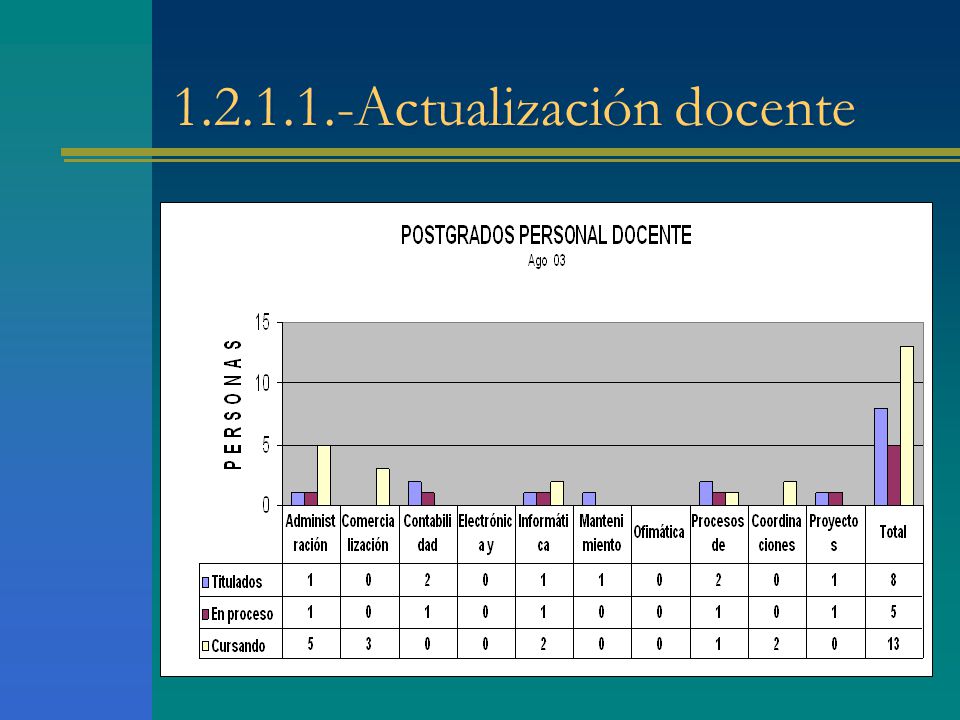This screenshot has width=960, height=720.
Task: Click the Comercialización Cursando value "3"
Action: coord(368,643)
